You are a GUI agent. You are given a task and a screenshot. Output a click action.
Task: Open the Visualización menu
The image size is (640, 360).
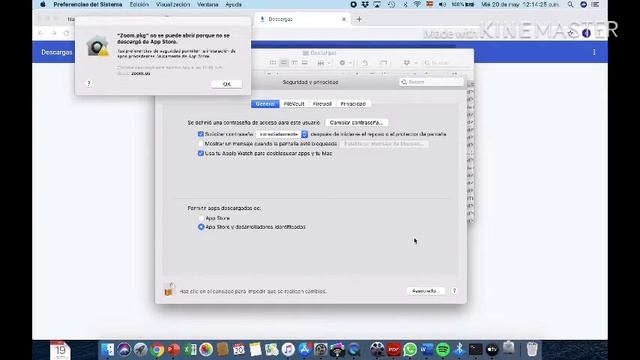pos(173,4)
